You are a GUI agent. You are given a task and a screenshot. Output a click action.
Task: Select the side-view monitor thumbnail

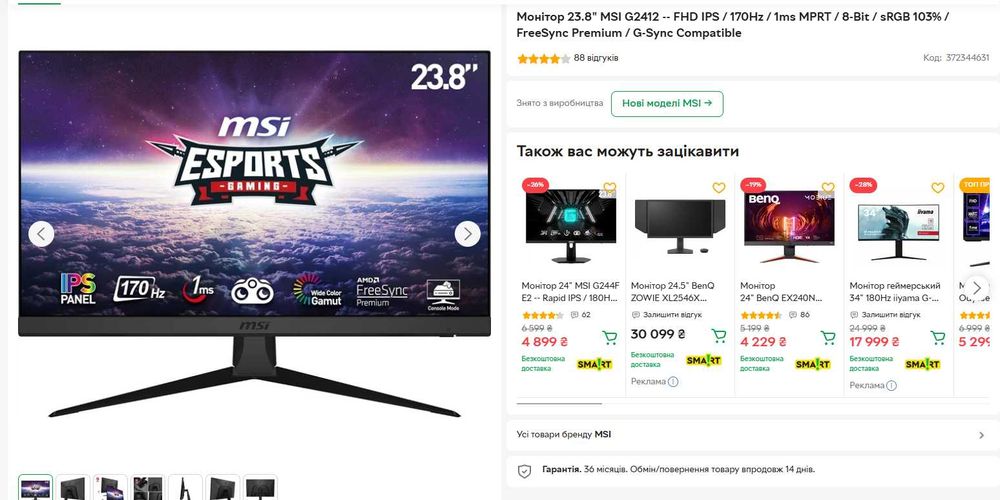click(x=185, y=488)
